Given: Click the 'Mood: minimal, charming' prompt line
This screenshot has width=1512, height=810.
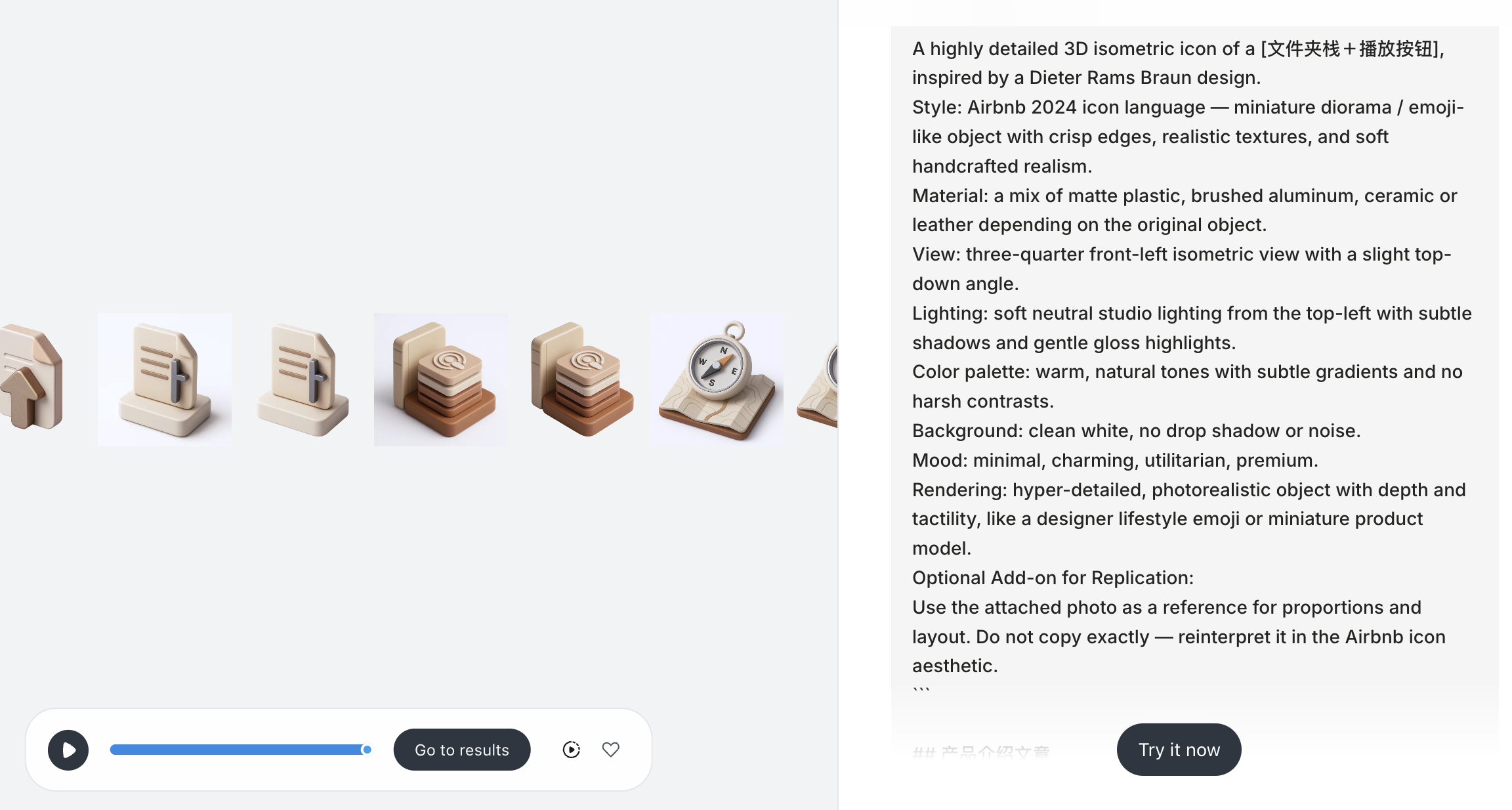Looking at the screenshot, I should coord(1115,460).
